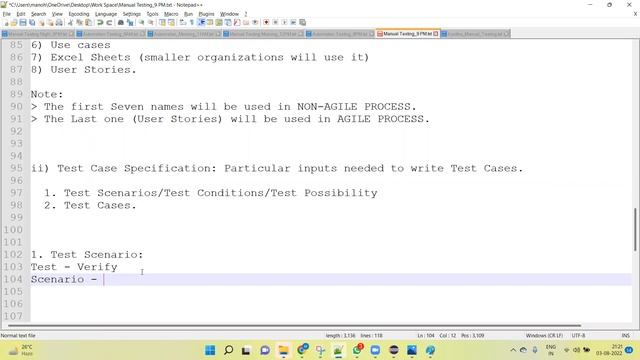640x360 pixels.
Task: Open the Settings menu
Action: (x=131, y=14)
